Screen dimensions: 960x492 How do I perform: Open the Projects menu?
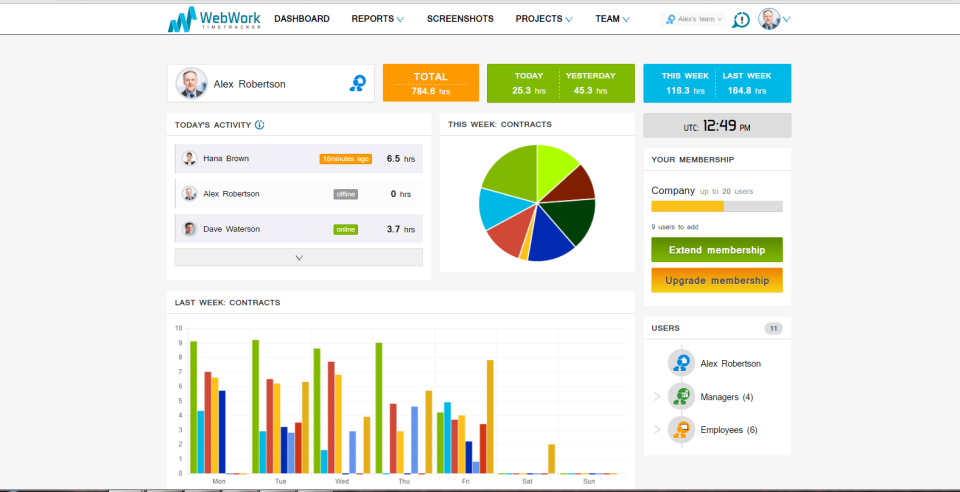pos(544,19)
